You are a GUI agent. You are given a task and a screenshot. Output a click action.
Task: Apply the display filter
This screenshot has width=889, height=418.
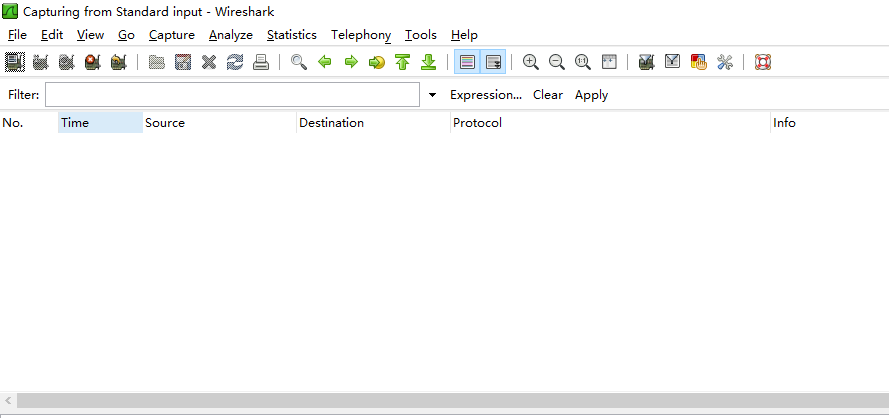(x=591, y=95)
